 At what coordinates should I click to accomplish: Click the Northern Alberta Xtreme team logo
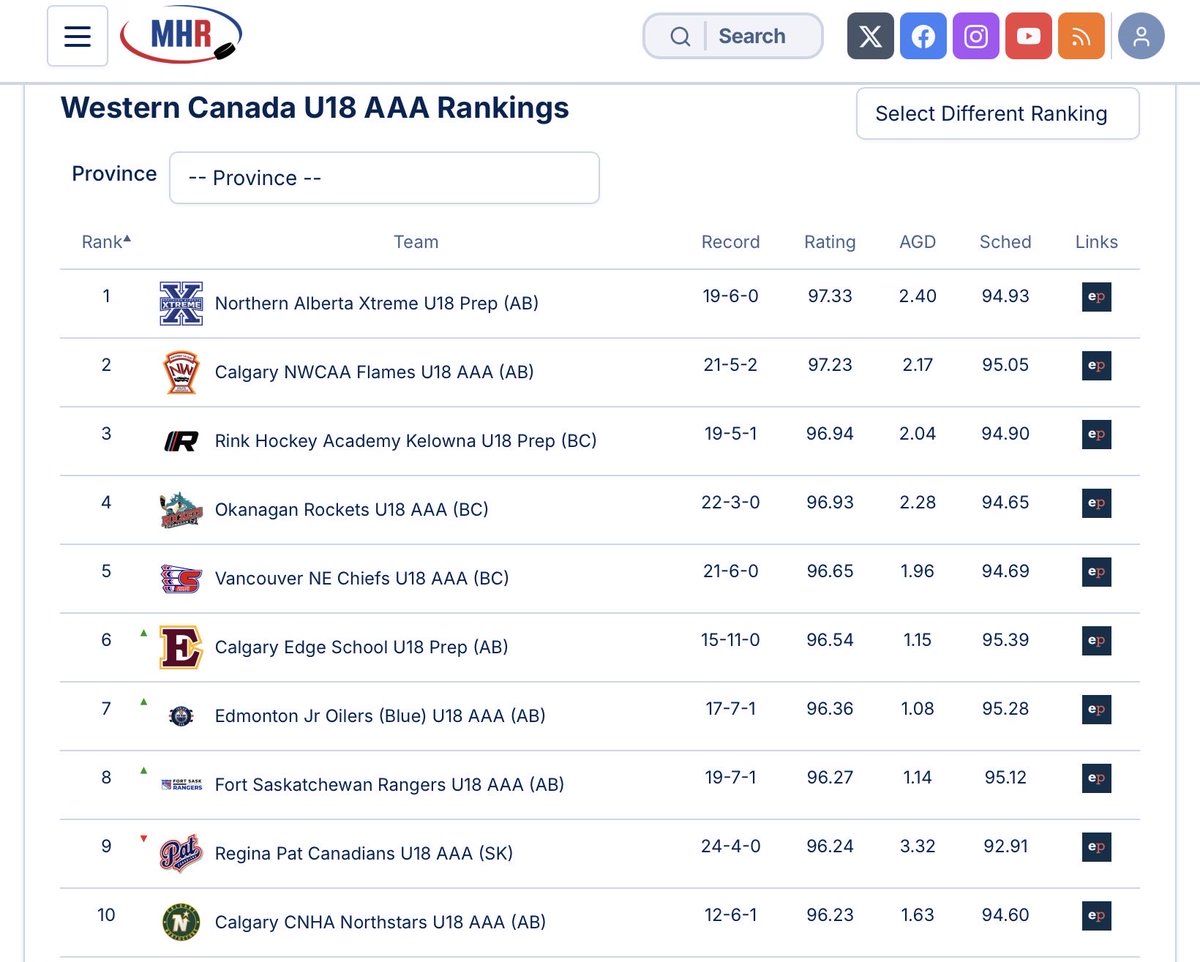(x=181, y=303)
